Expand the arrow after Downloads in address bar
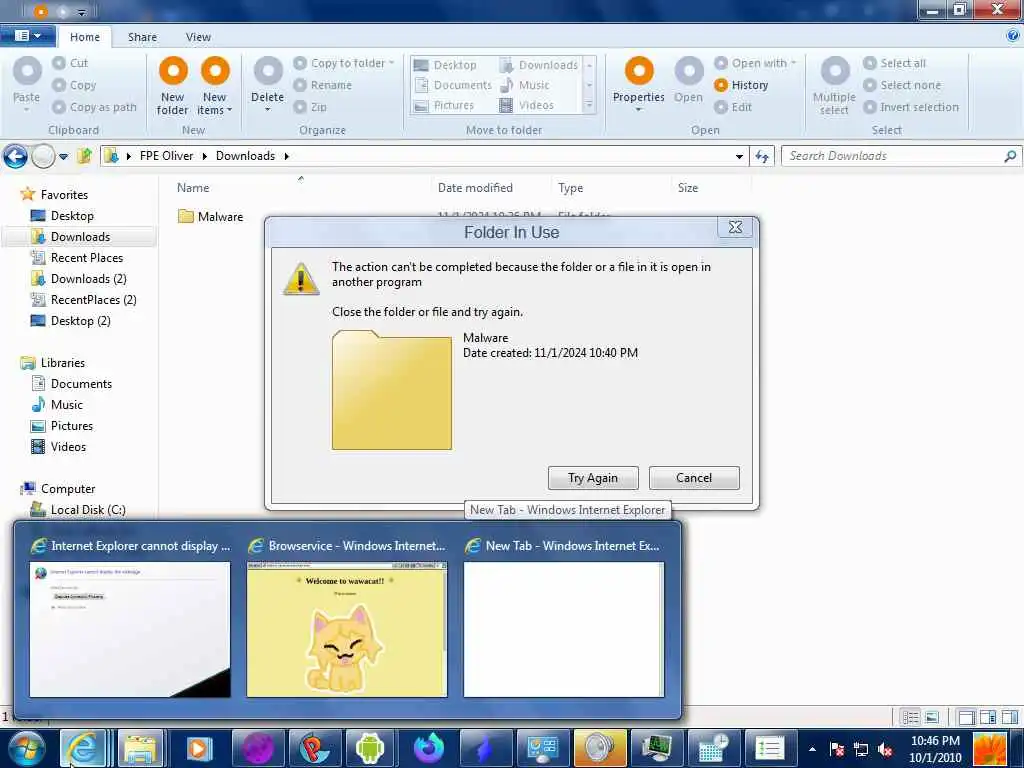 pos(286,156)
